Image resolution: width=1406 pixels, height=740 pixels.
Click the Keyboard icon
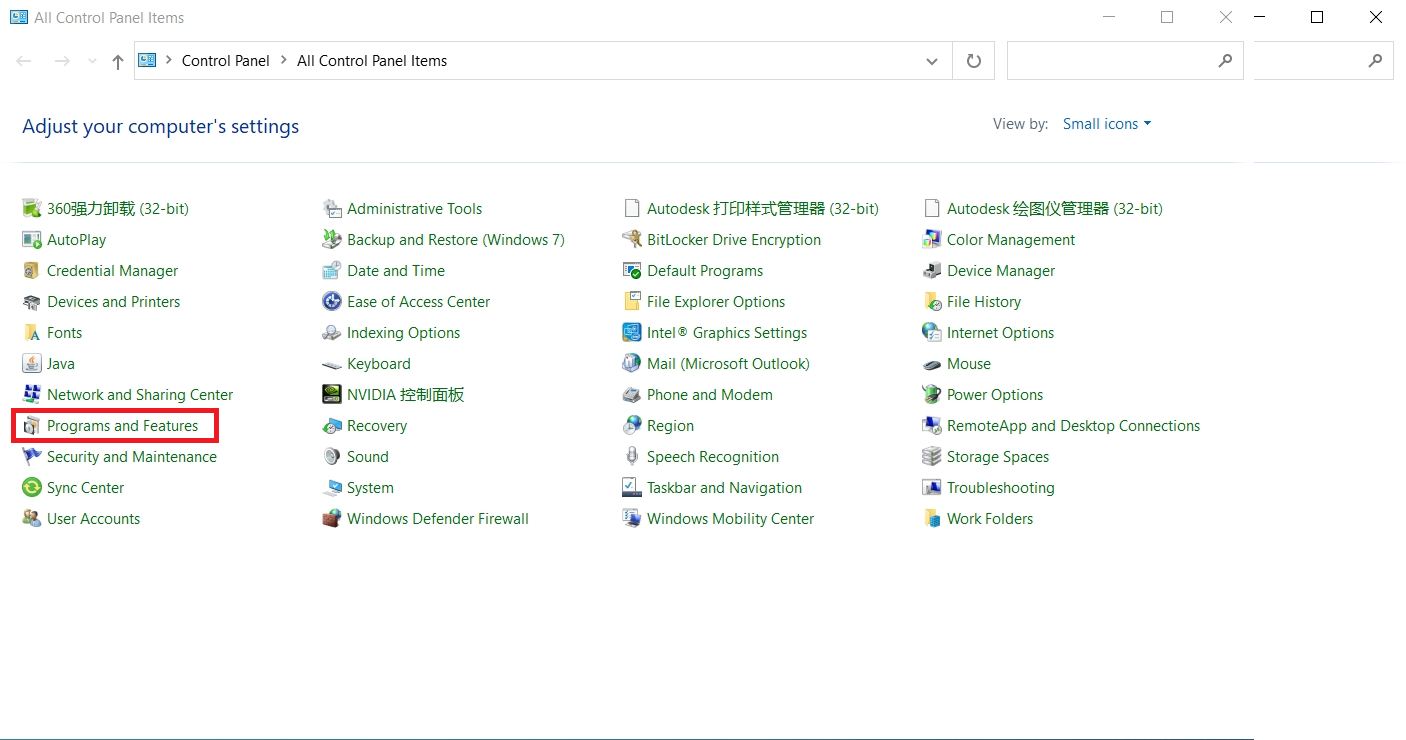(x=331, y=364)
